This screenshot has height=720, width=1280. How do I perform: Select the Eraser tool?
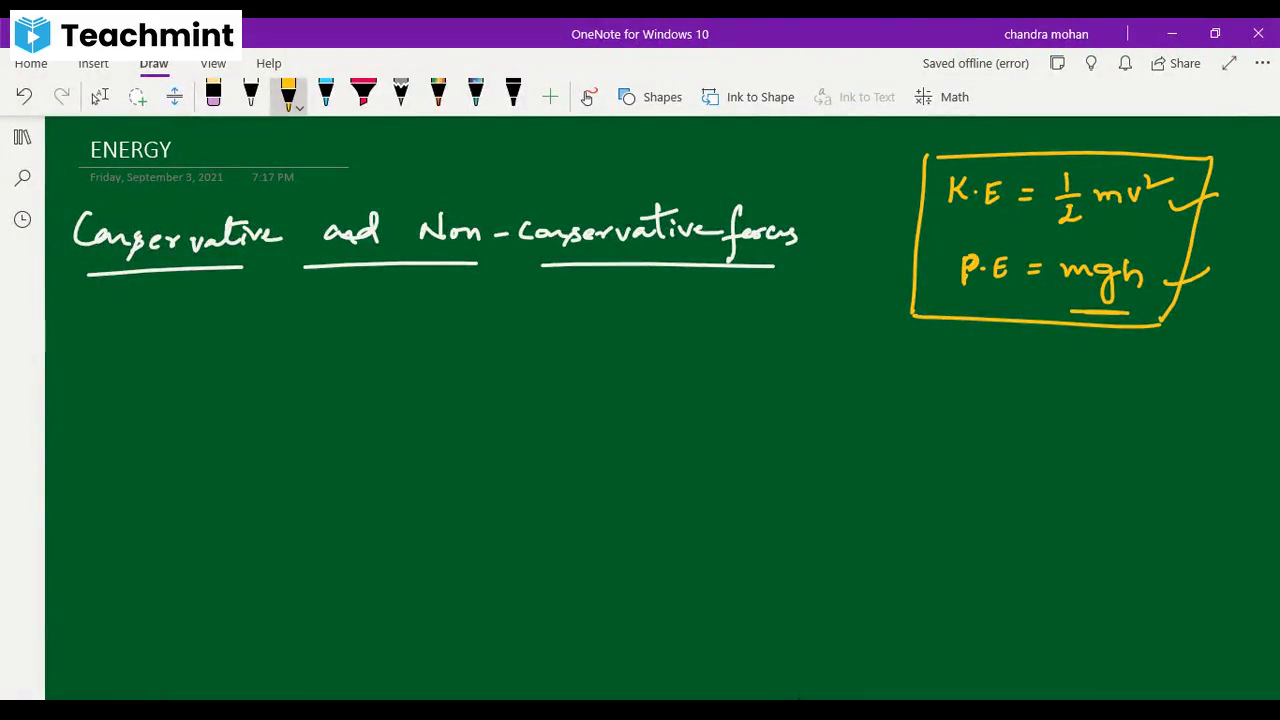[x=213, y=93]
